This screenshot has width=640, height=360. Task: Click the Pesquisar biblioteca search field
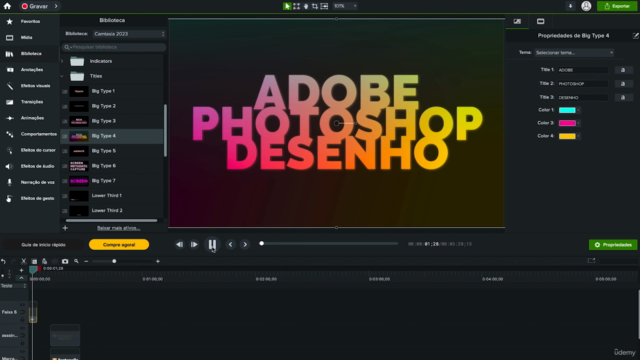(x=114, y=47)
